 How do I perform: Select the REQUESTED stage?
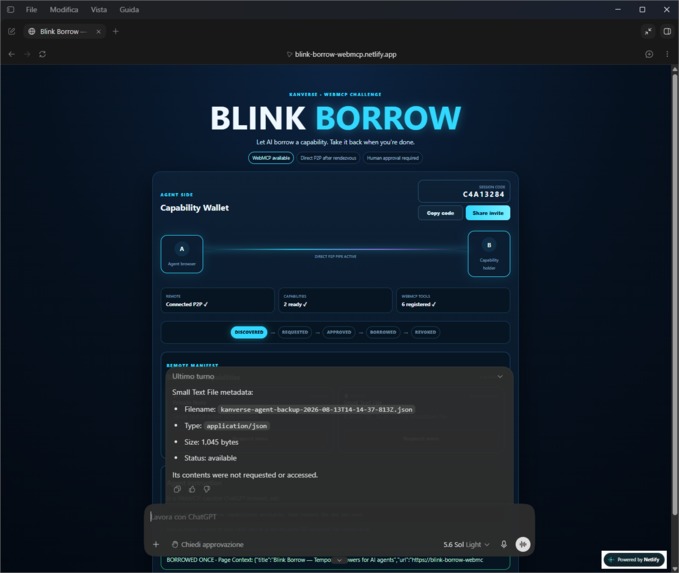point(295,332)
